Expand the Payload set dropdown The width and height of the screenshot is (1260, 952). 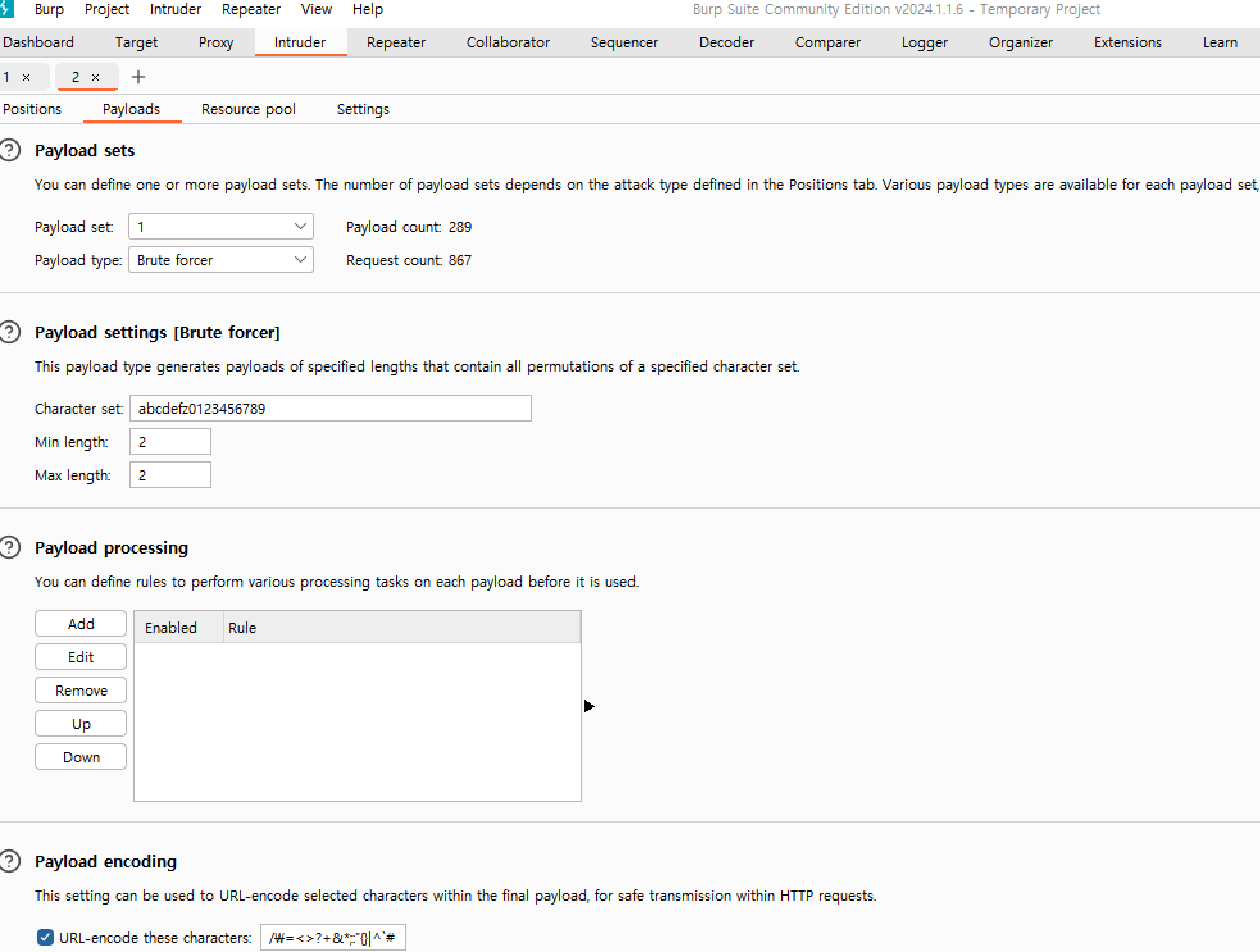(x=220, y=227)
